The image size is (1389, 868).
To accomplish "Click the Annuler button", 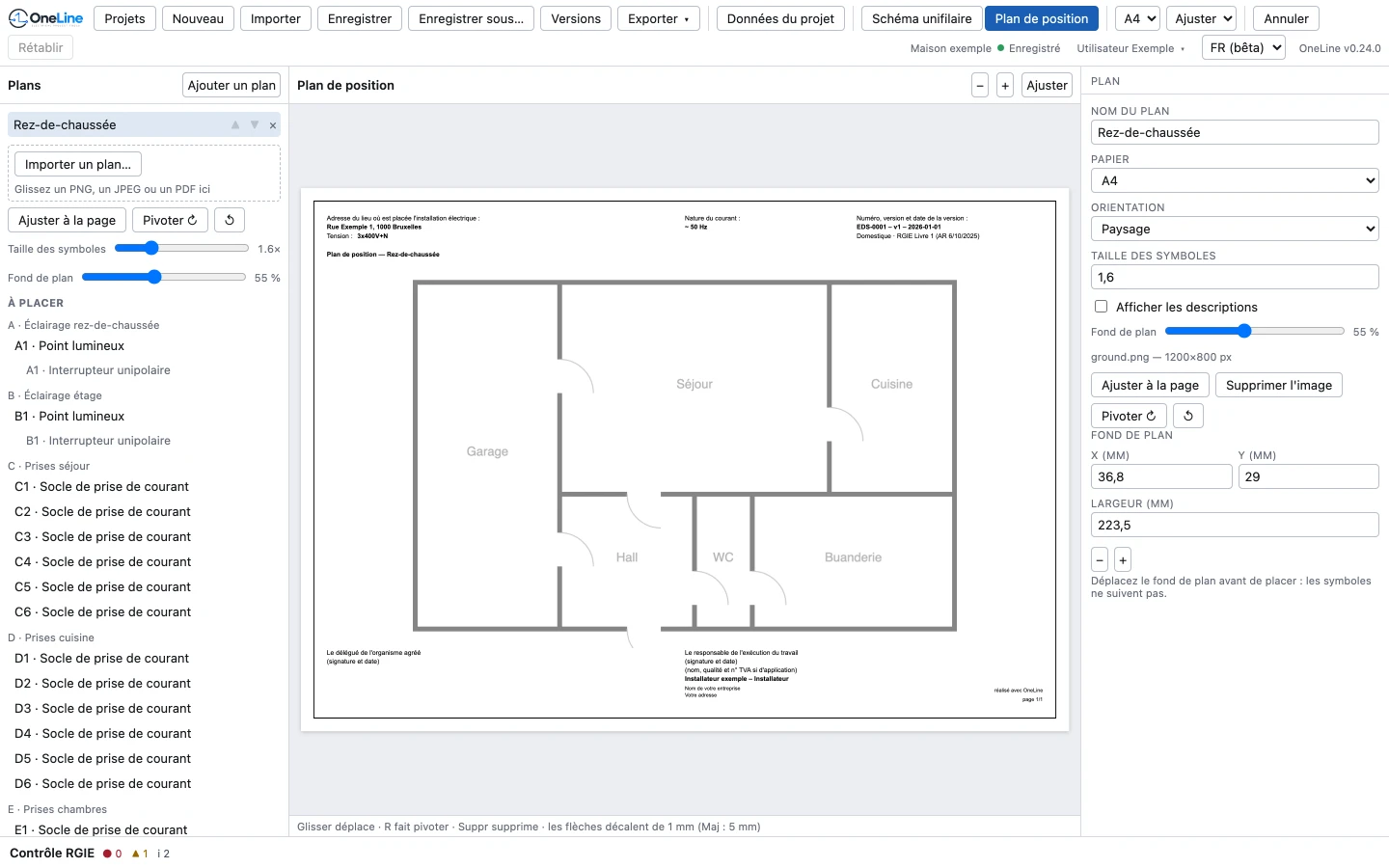I will [x=1287, y=18].
